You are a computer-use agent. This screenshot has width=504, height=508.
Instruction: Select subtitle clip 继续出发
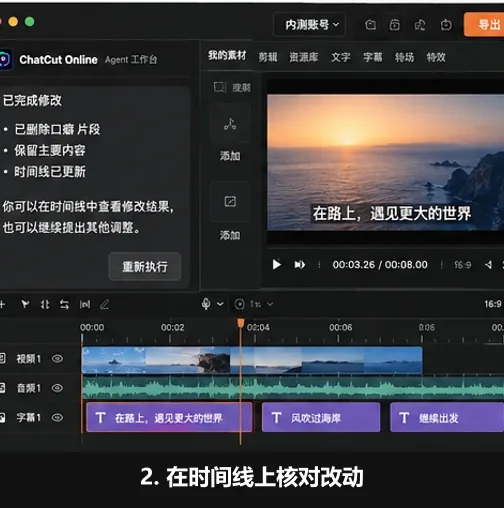tap(447, 417)
